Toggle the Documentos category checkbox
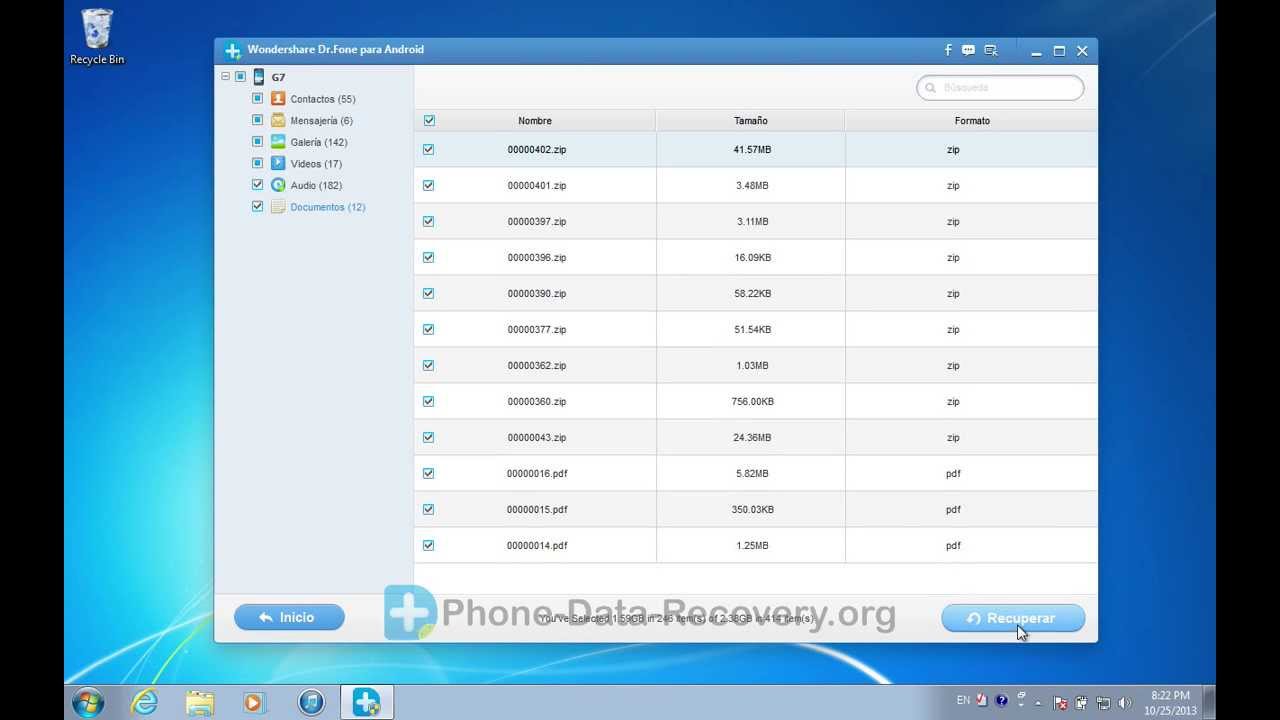 (x=258, y=206)
